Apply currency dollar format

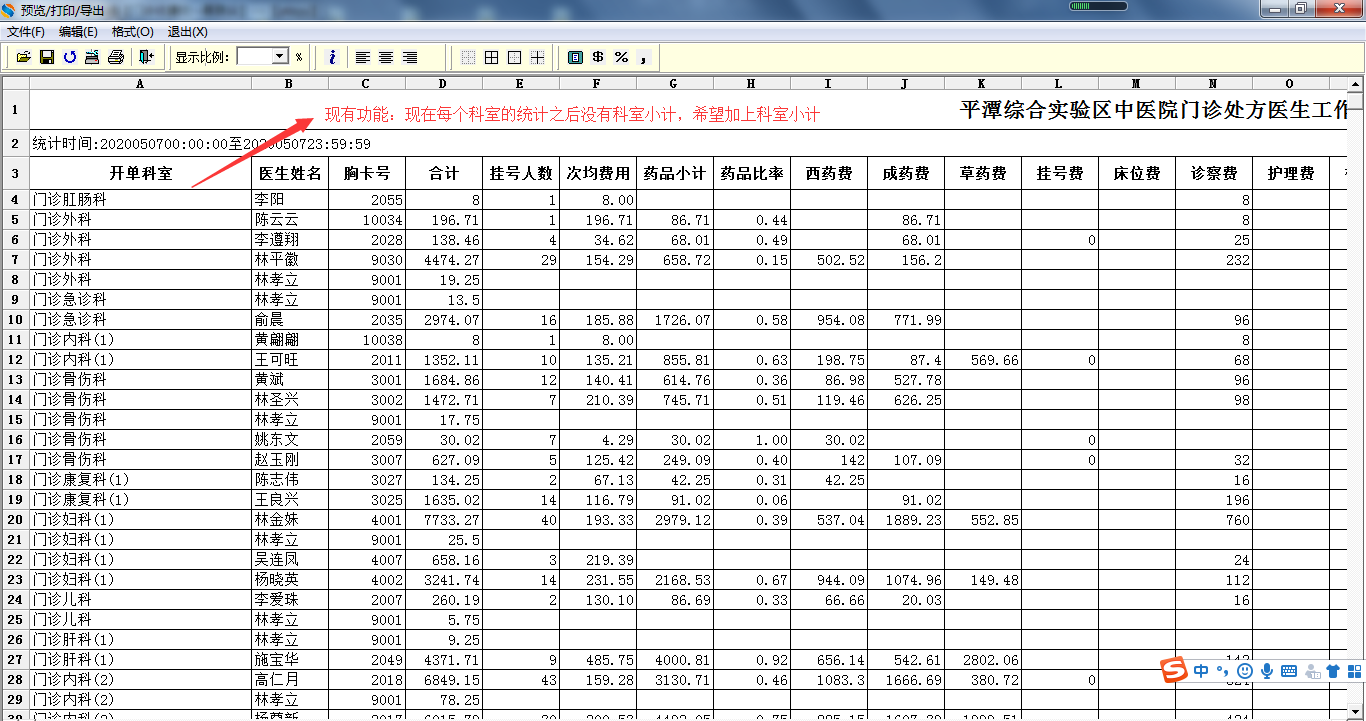(x=598, y=57)
